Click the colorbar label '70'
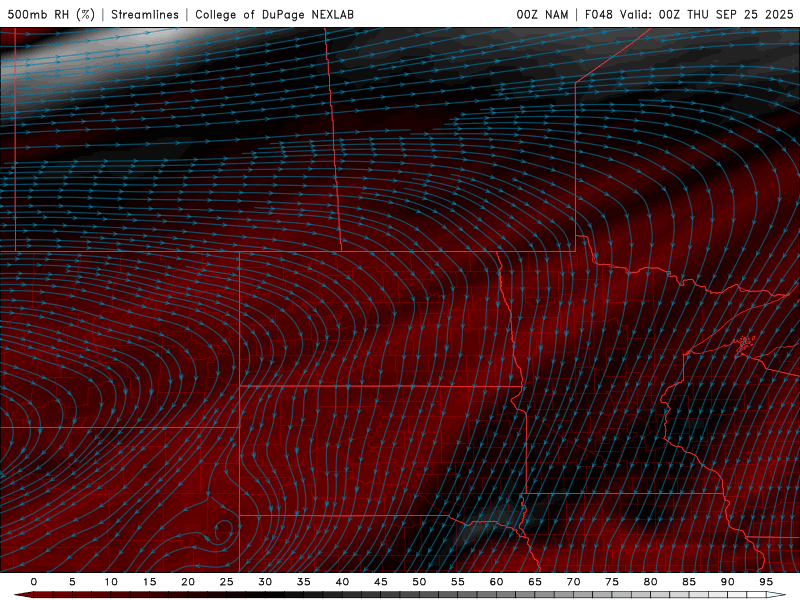 click(573, 582)
